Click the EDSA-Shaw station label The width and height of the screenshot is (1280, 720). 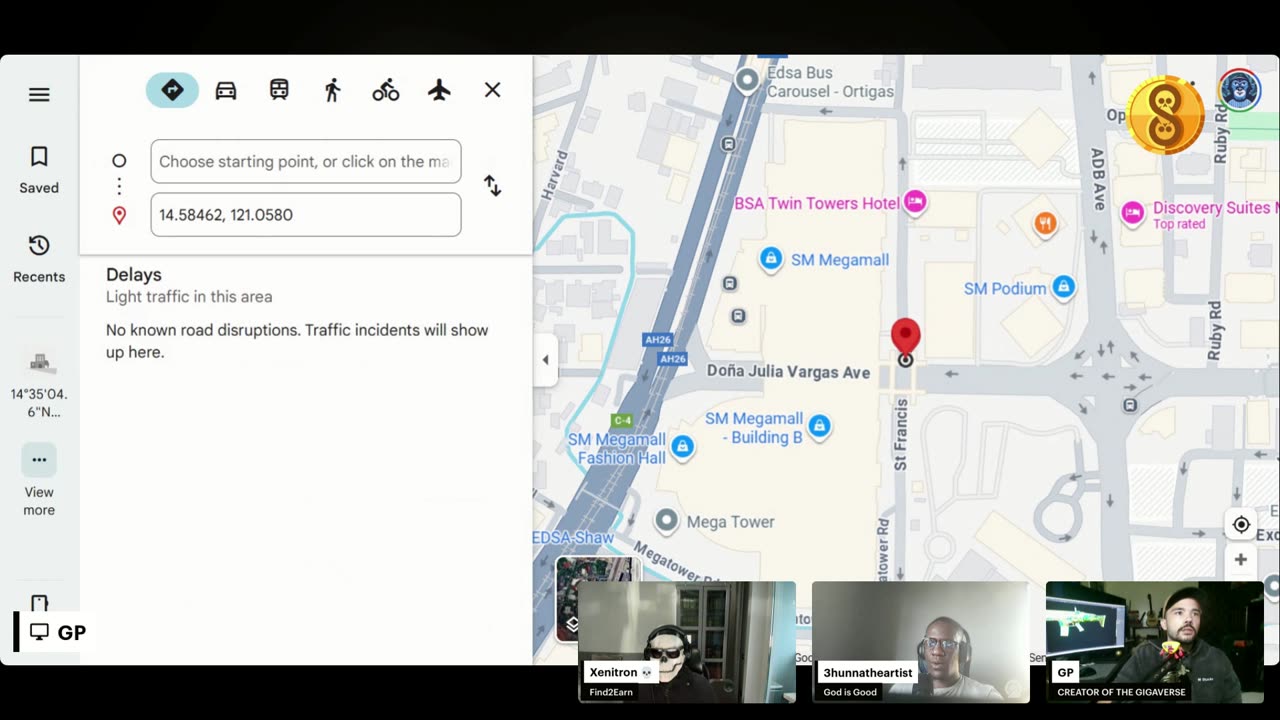pyautogui.click(x=572, y=538)
